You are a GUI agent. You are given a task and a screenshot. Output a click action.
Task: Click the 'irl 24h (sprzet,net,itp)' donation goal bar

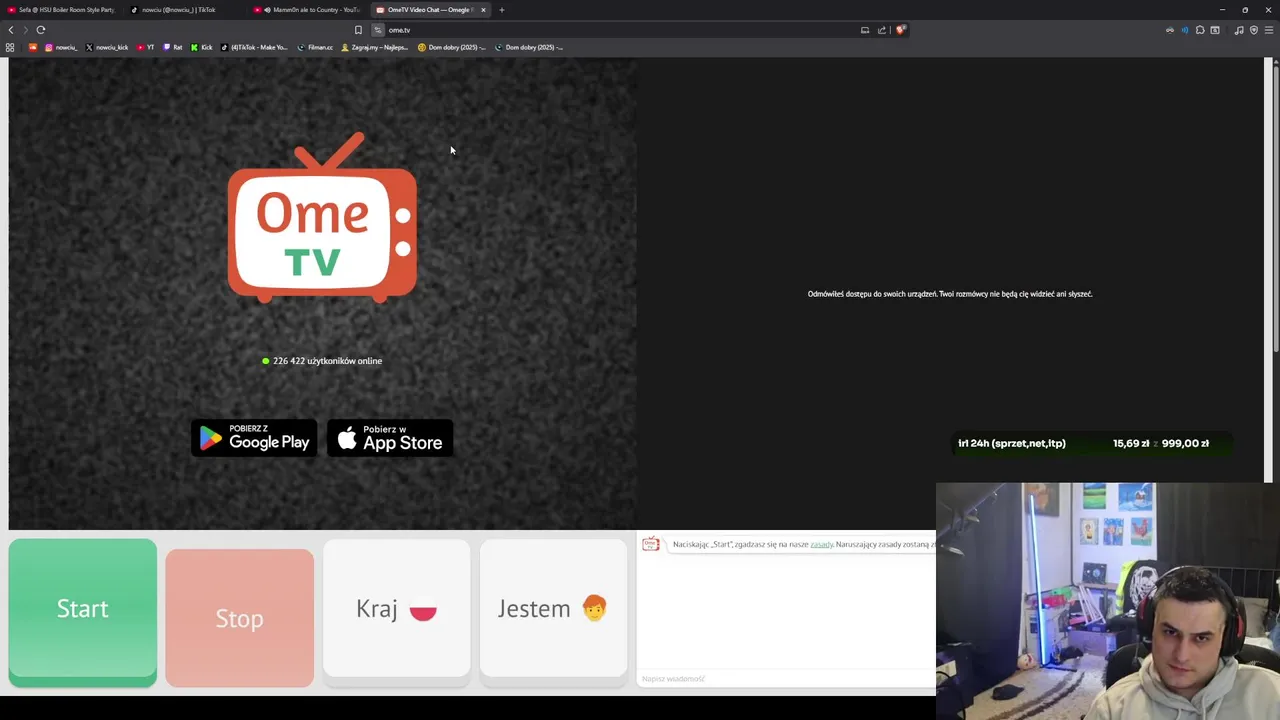pyautogui.click(x=1093, y=443)
